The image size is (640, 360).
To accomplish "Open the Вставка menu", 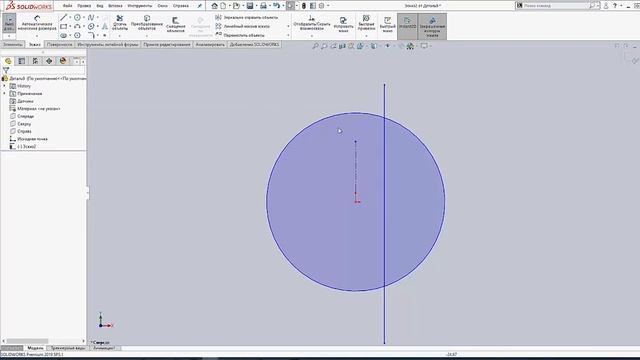I will [x=116, y=6].
